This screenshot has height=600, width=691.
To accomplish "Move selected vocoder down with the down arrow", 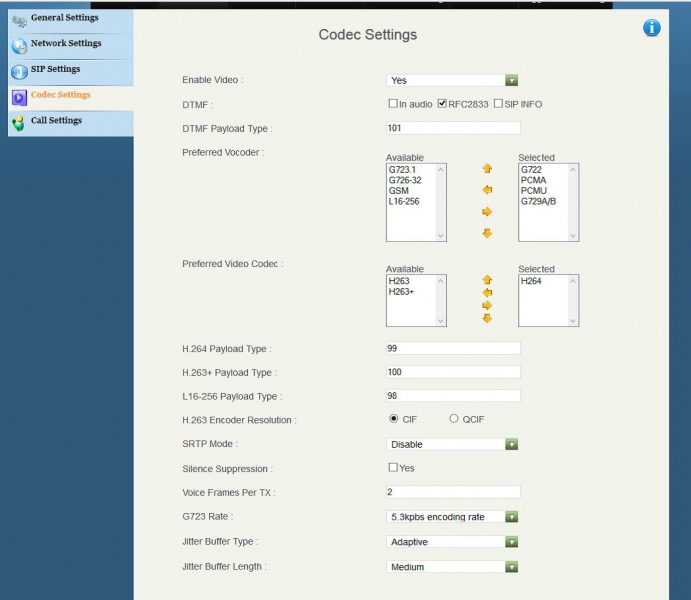I will point(487,233).
